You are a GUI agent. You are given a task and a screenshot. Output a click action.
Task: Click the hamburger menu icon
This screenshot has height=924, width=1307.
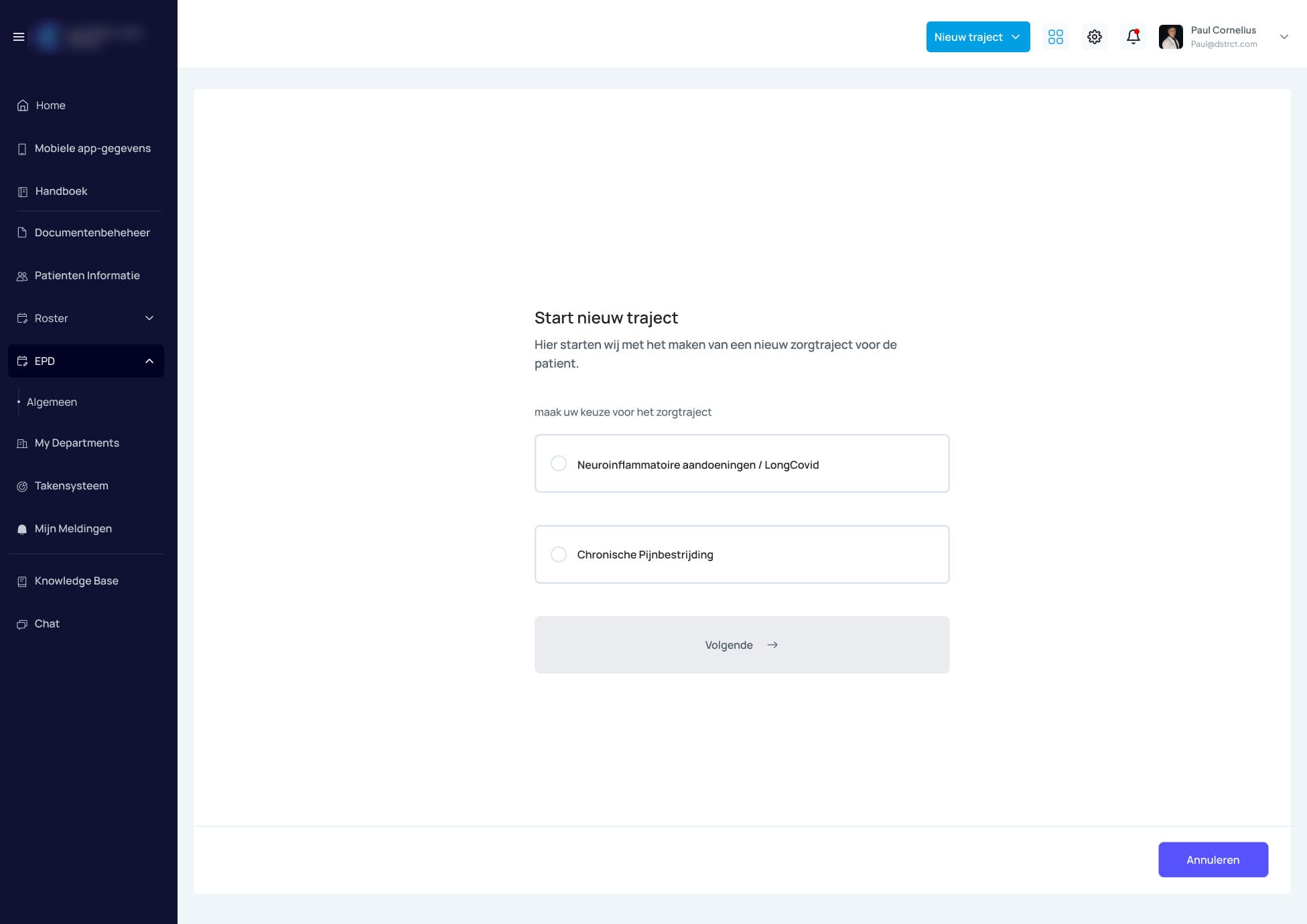click(x=19, y=37)
